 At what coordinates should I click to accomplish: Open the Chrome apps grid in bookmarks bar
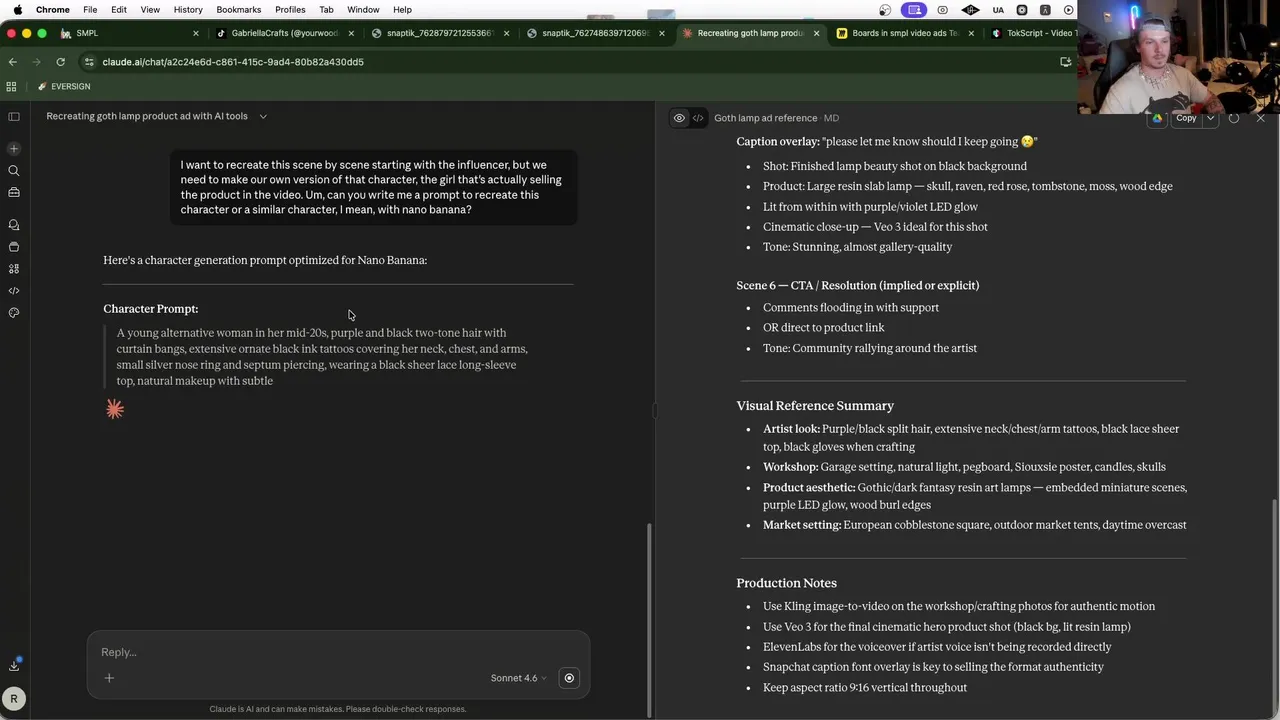(11, 86)
